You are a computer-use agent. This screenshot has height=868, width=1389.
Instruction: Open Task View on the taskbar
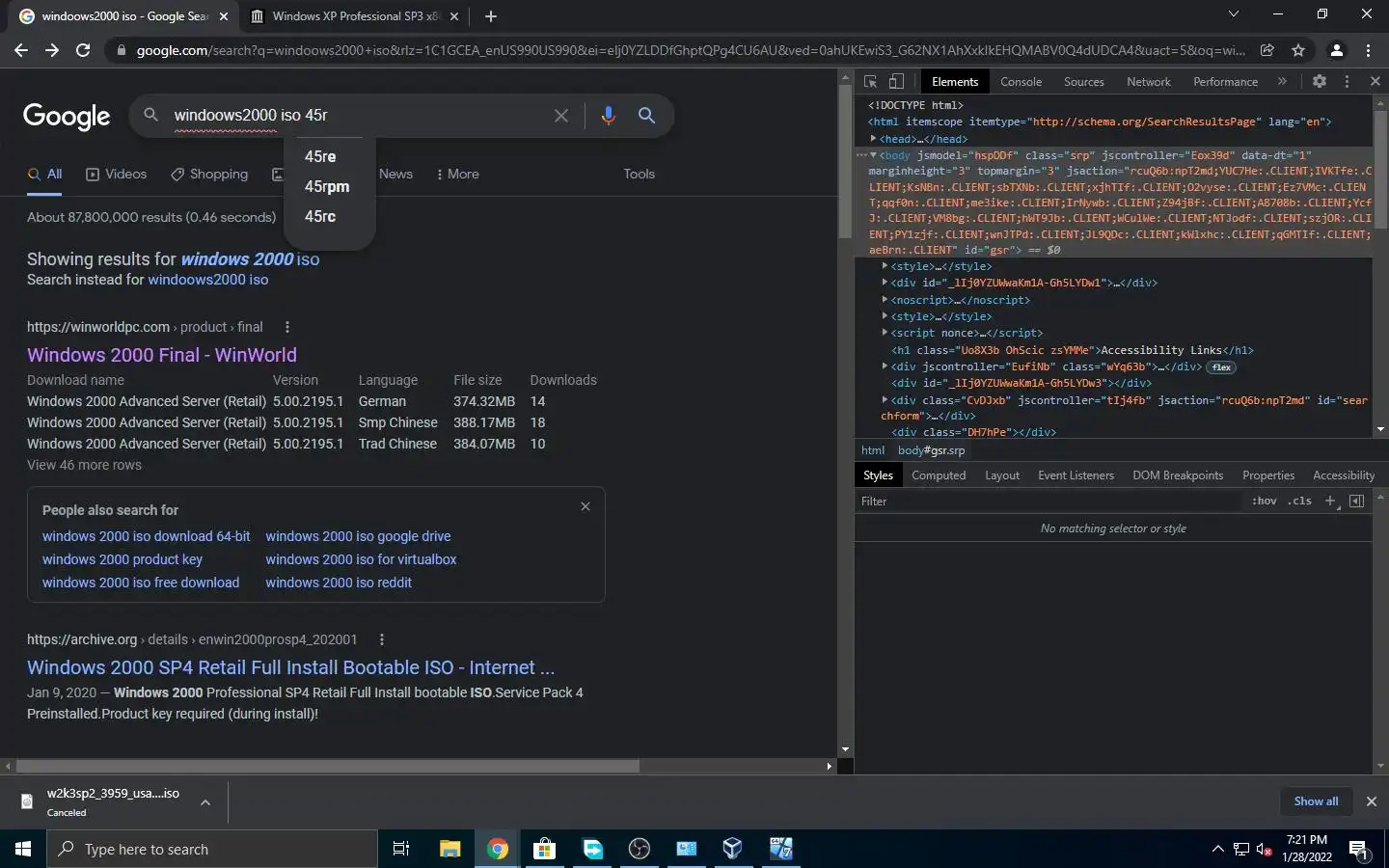coord(401,849)
